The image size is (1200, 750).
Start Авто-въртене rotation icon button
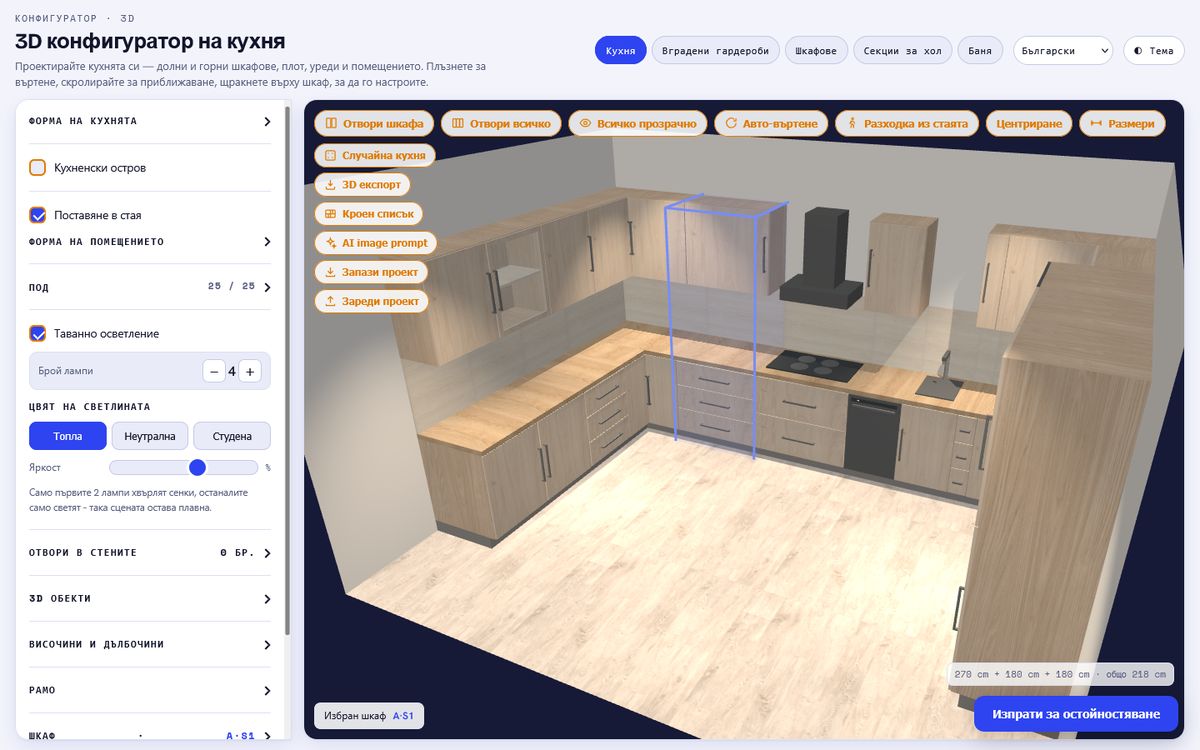point(731,124)
